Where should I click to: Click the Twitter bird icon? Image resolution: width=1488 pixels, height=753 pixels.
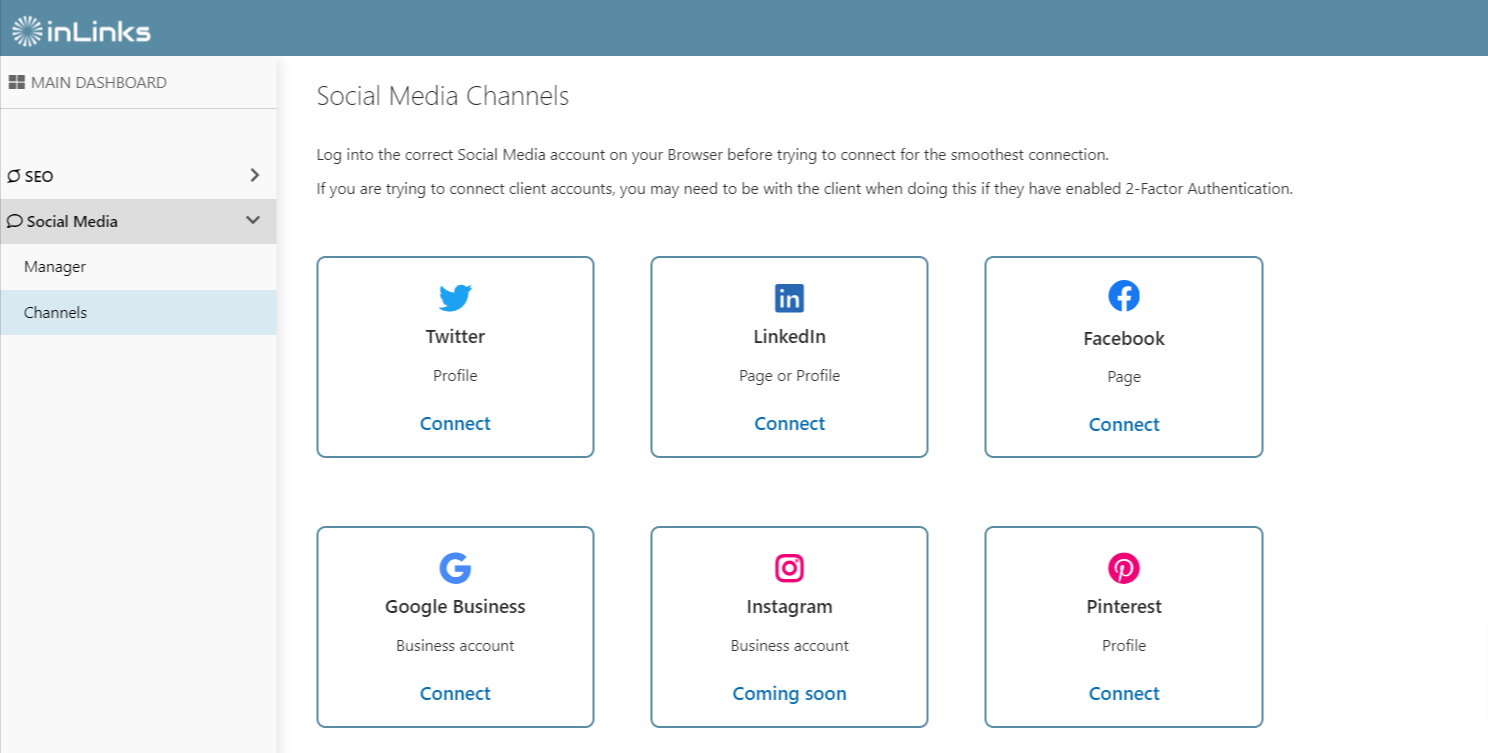point(455,298)
